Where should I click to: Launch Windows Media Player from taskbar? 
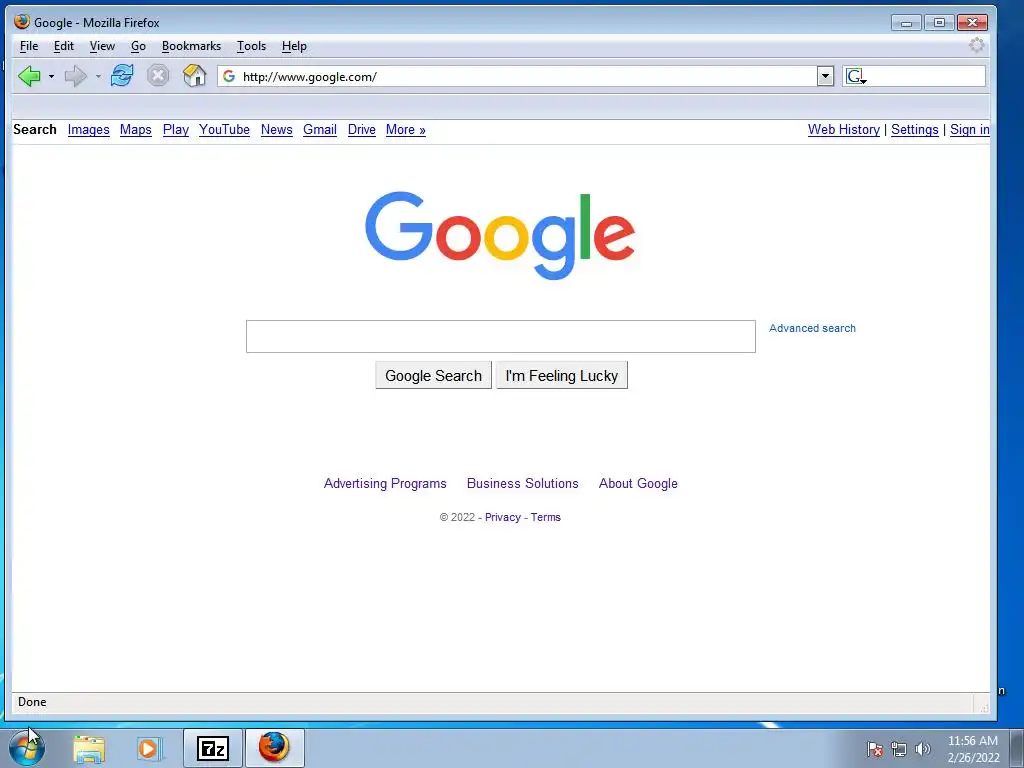pos(150,748)
